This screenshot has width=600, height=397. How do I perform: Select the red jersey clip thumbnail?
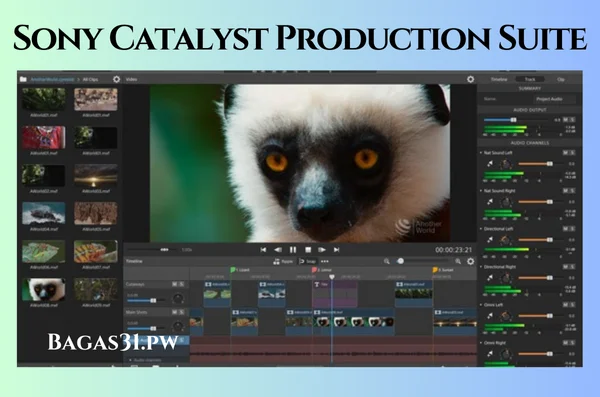pos(43,137)
